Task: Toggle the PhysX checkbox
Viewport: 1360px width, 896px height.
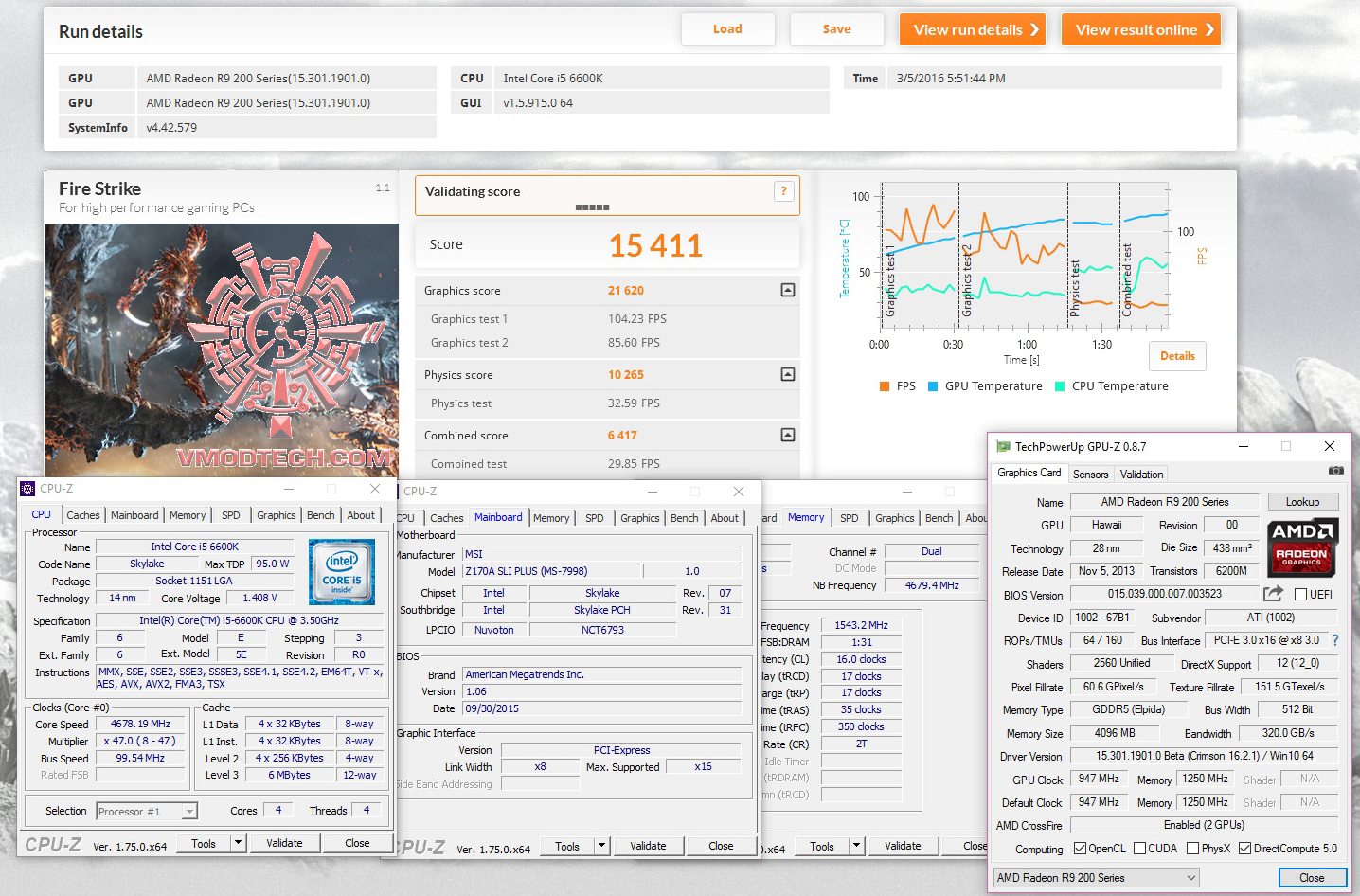Action: [x=1193, y=849]
